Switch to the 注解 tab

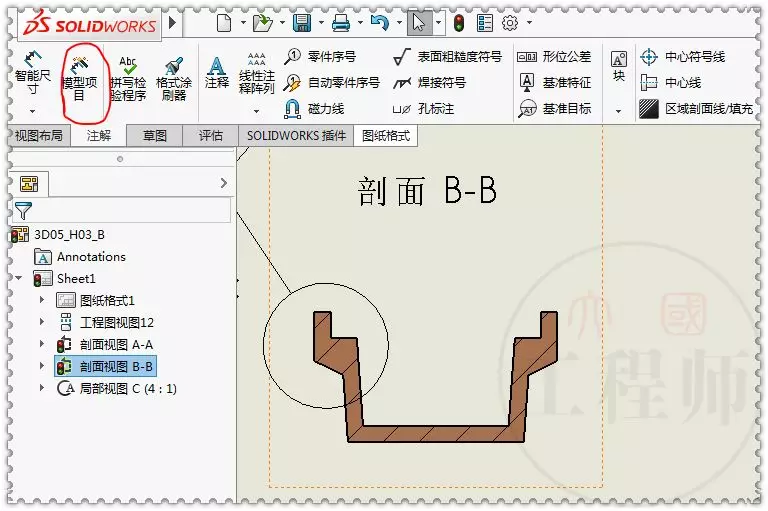(99, 135)
